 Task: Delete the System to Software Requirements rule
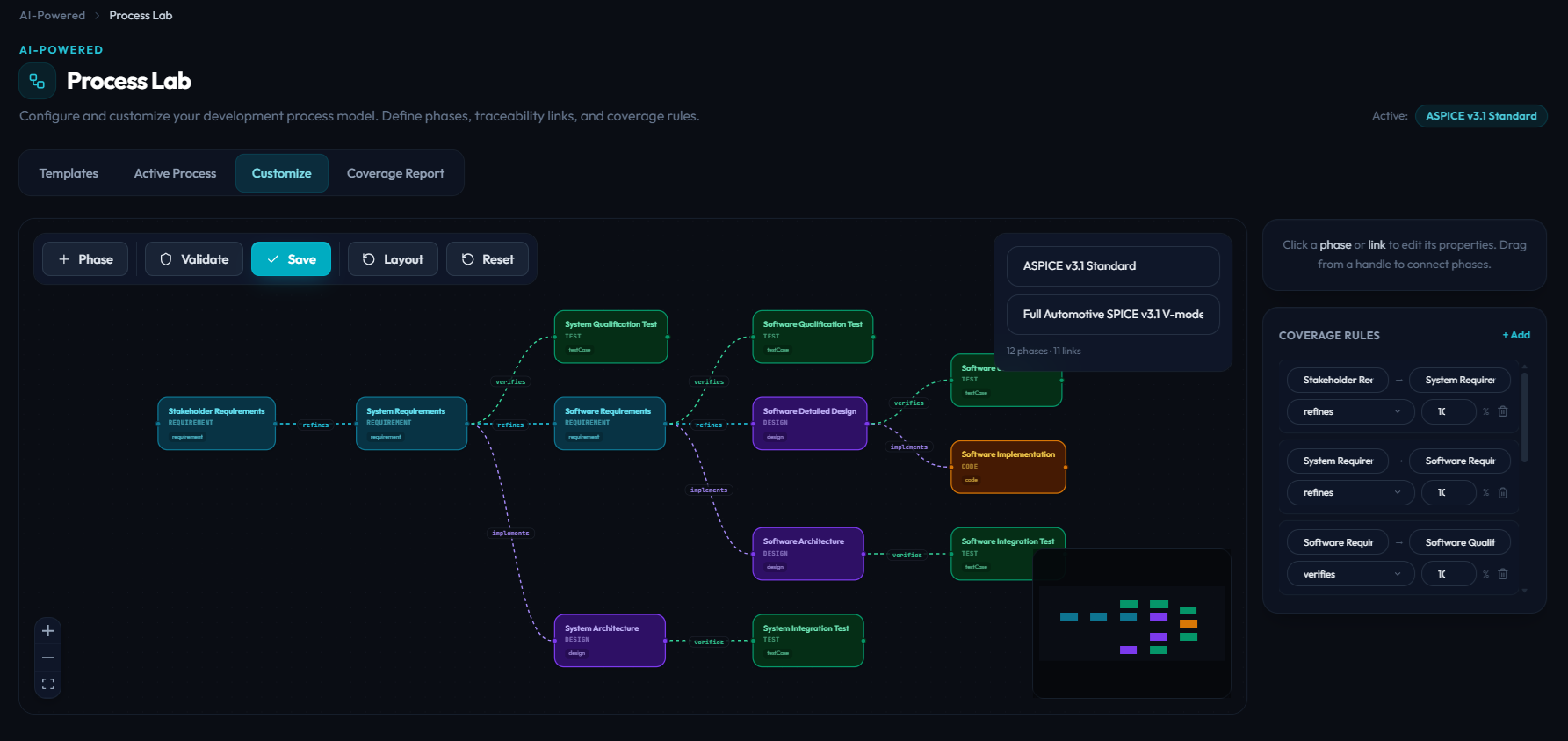click(x=1503, y=492)
